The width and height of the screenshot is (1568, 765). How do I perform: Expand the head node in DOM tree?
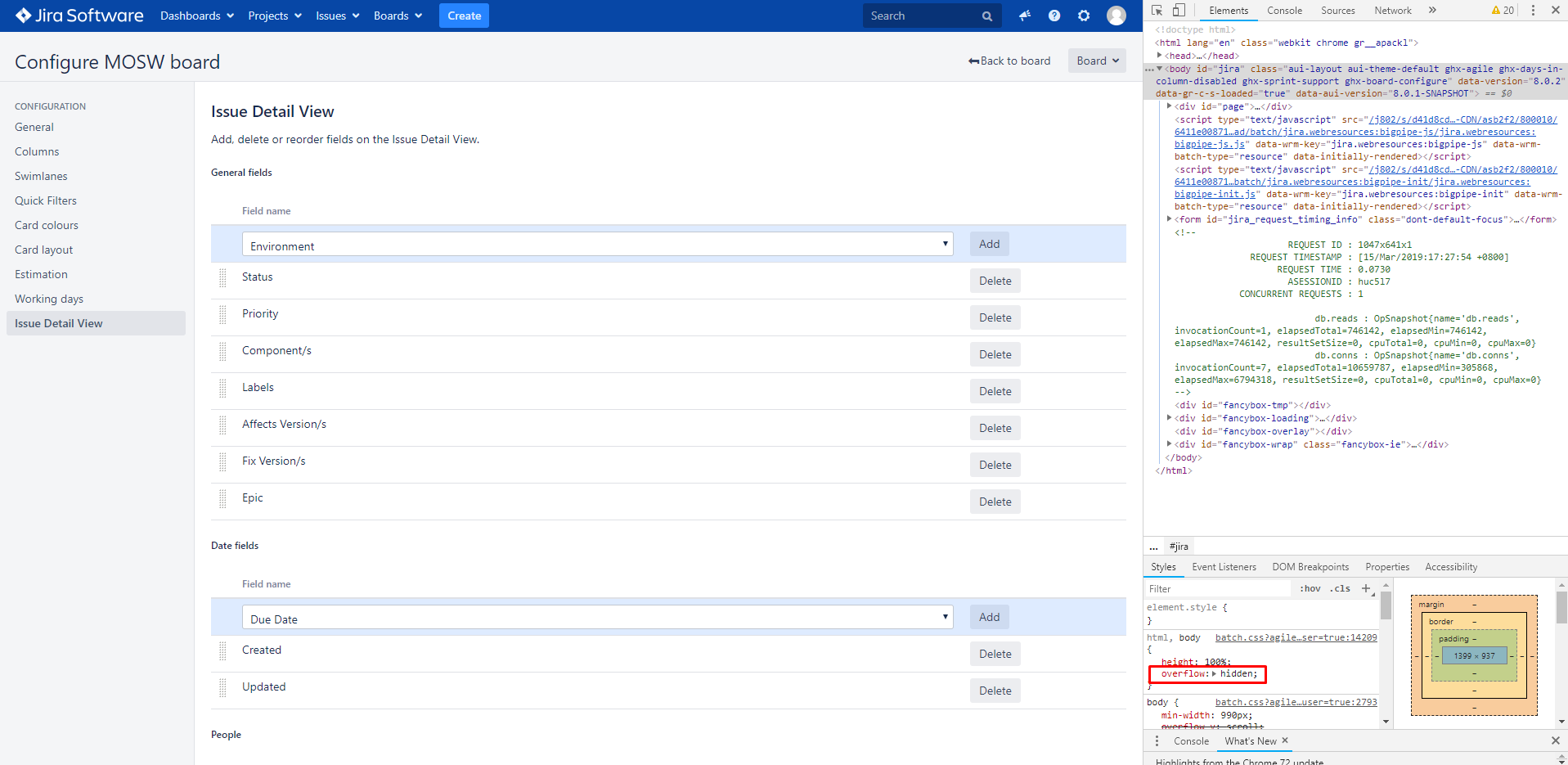1160,56
